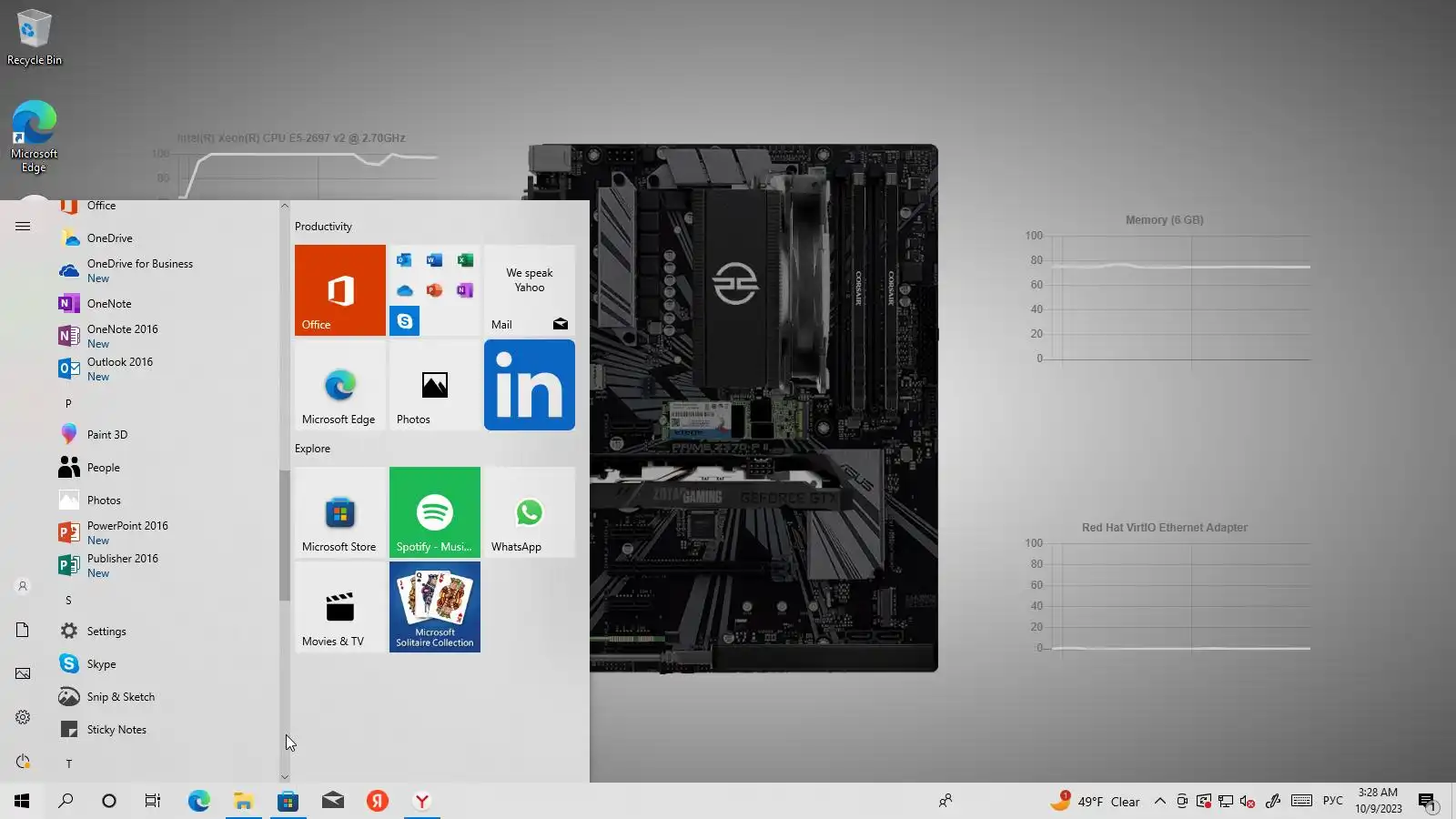
Task: Open Documents from the Start left rail
Action: 23,630
